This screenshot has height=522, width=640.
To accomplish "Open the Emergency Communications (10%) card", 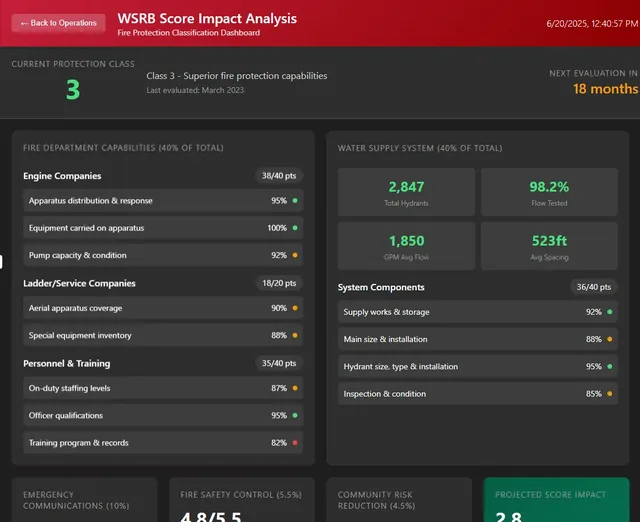I will (84, 500).
